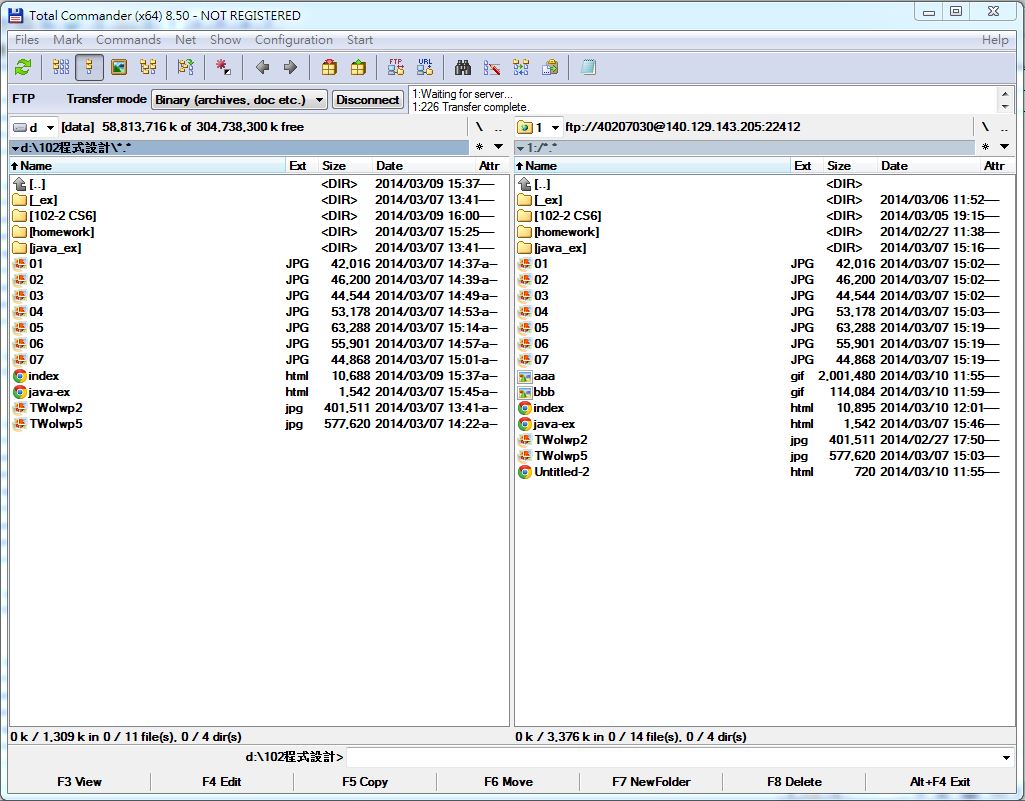The image size is (1025, 801).
Task: Go to root in the right FTP panel
Action: pyautogui.click(x=985, y=128)
